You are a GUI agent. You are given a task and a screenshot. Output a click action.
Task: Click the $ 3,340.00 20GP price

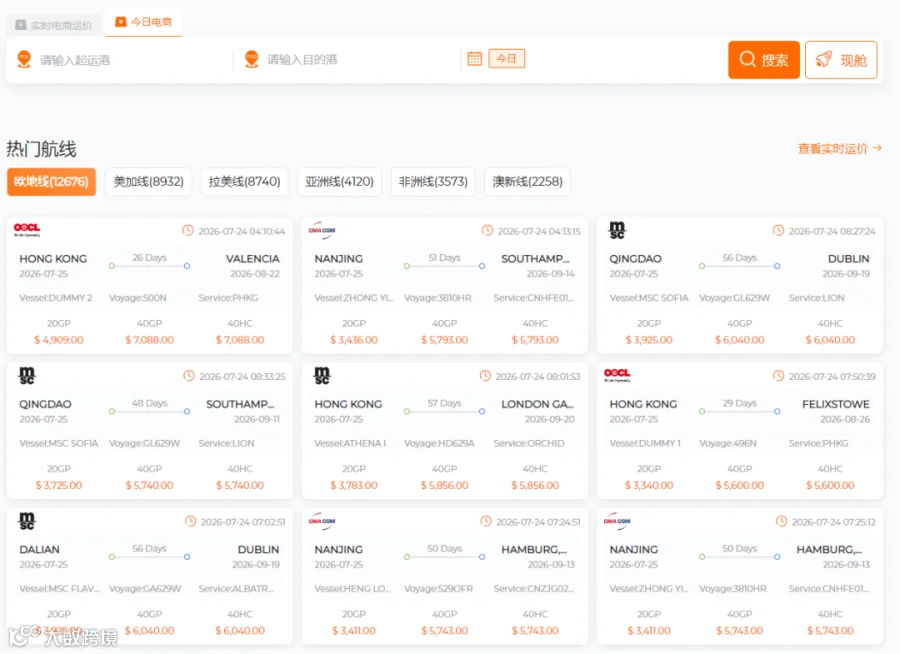tap(649, 485)
